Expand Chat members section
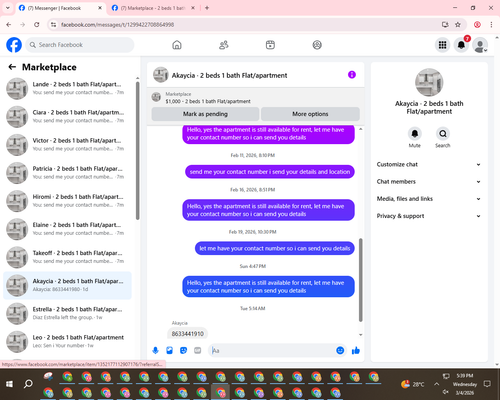Viewport: 500px width, 400px height. [x=429, y=182]
